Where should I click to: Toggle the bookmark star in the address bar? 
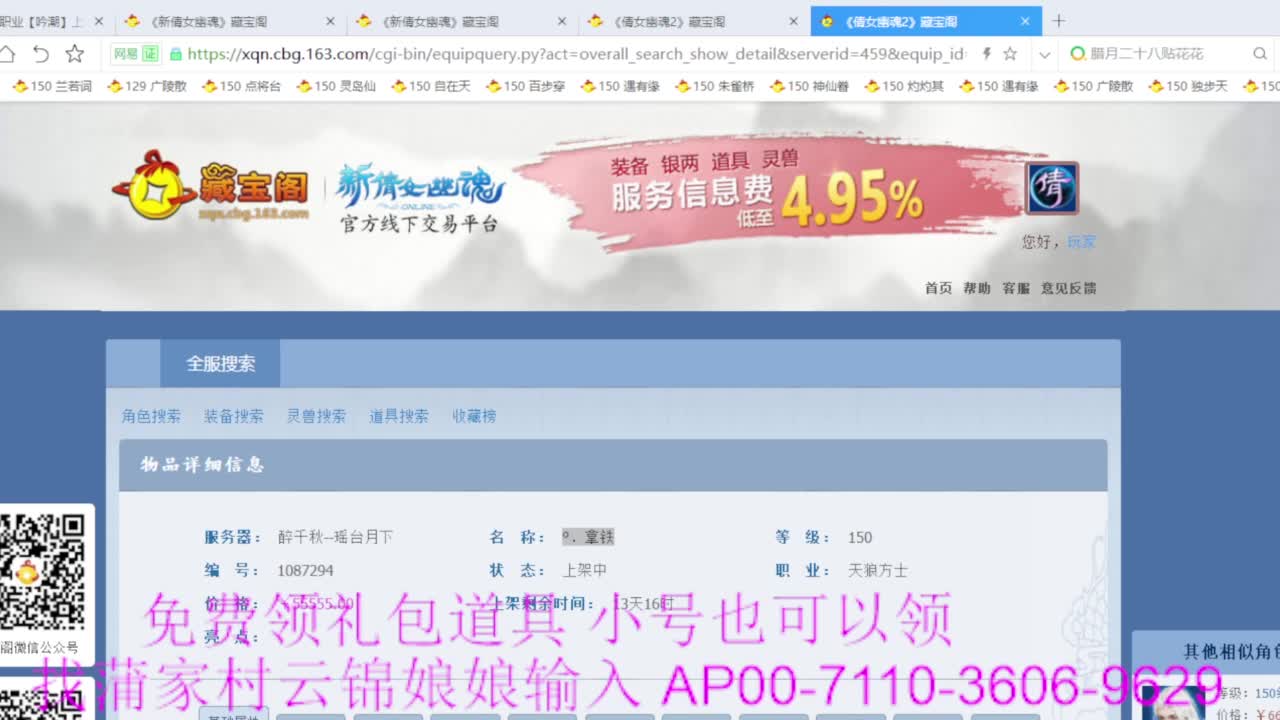1010,54
